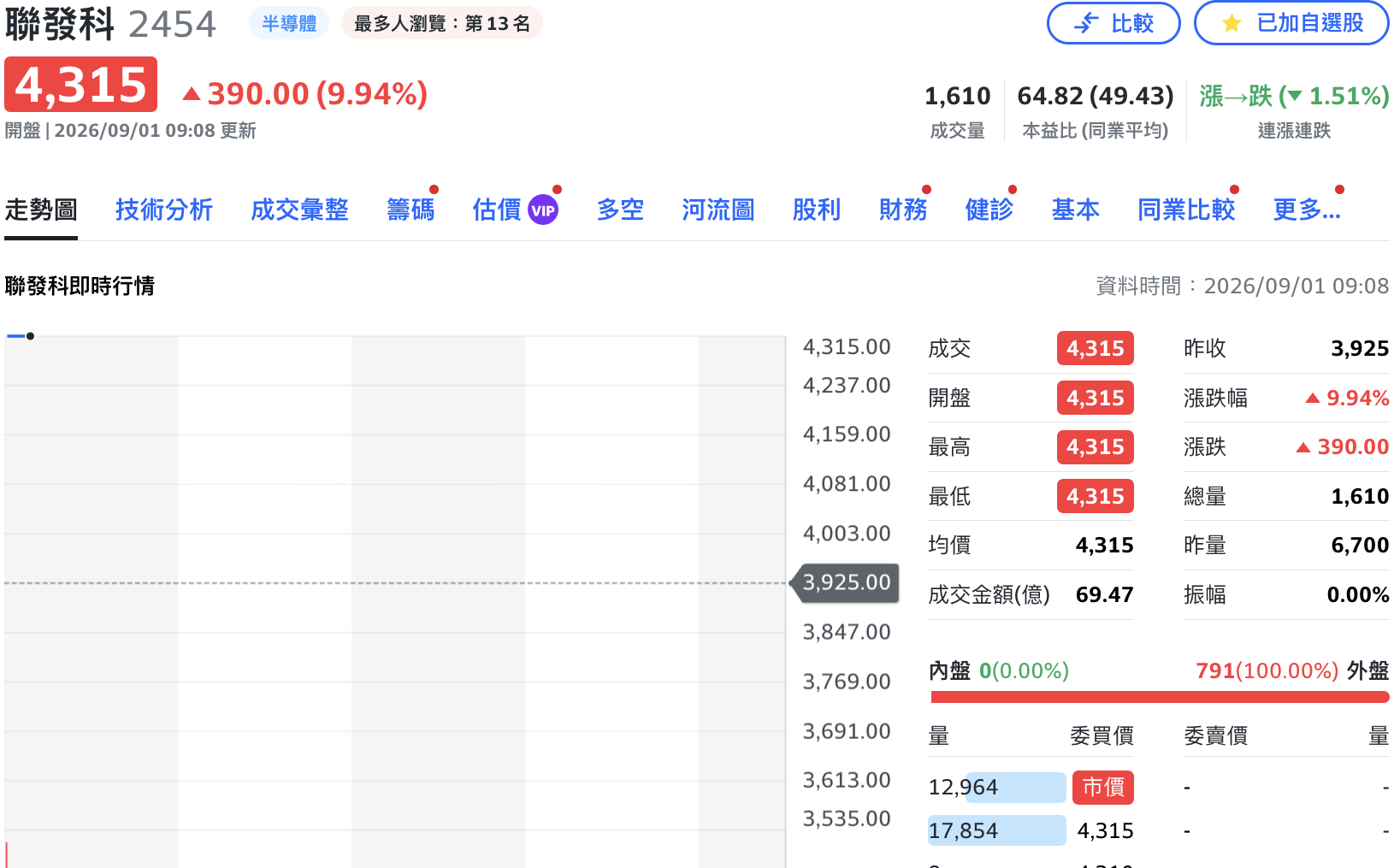Click the 1,610 volume figure in header
This screenshot has width=1394, height=868.
(957, 96)
